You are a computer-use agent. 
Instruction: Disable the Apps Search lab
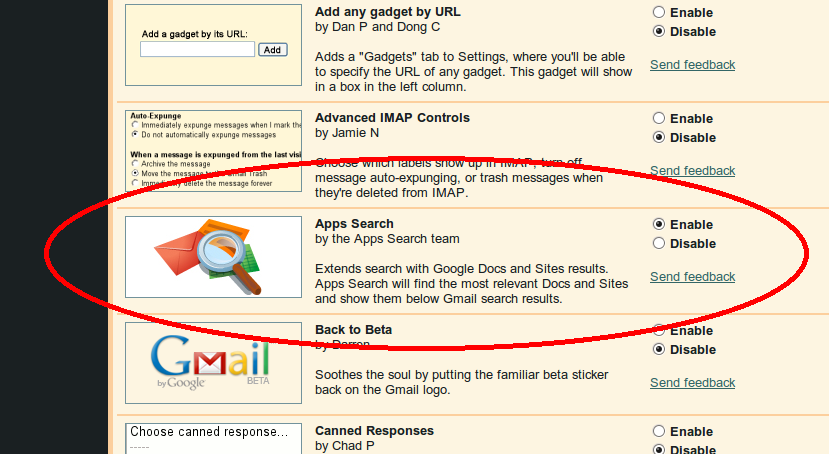coord(658,244)
